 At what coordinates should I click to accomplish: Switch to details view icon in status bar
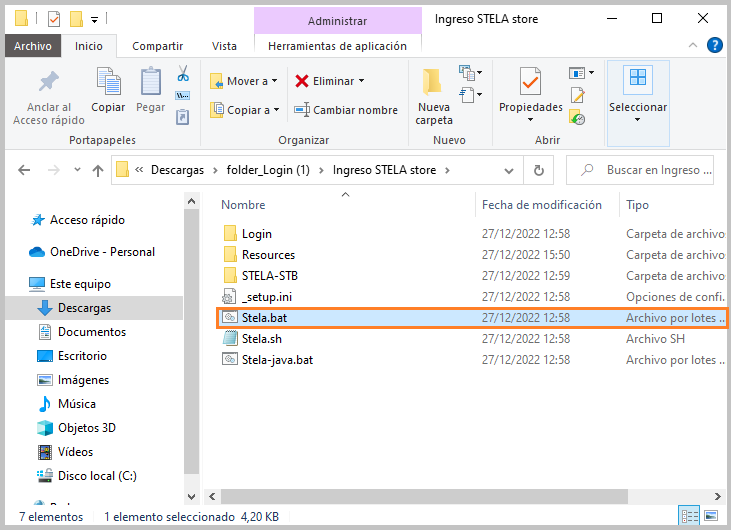coord(690,516)
